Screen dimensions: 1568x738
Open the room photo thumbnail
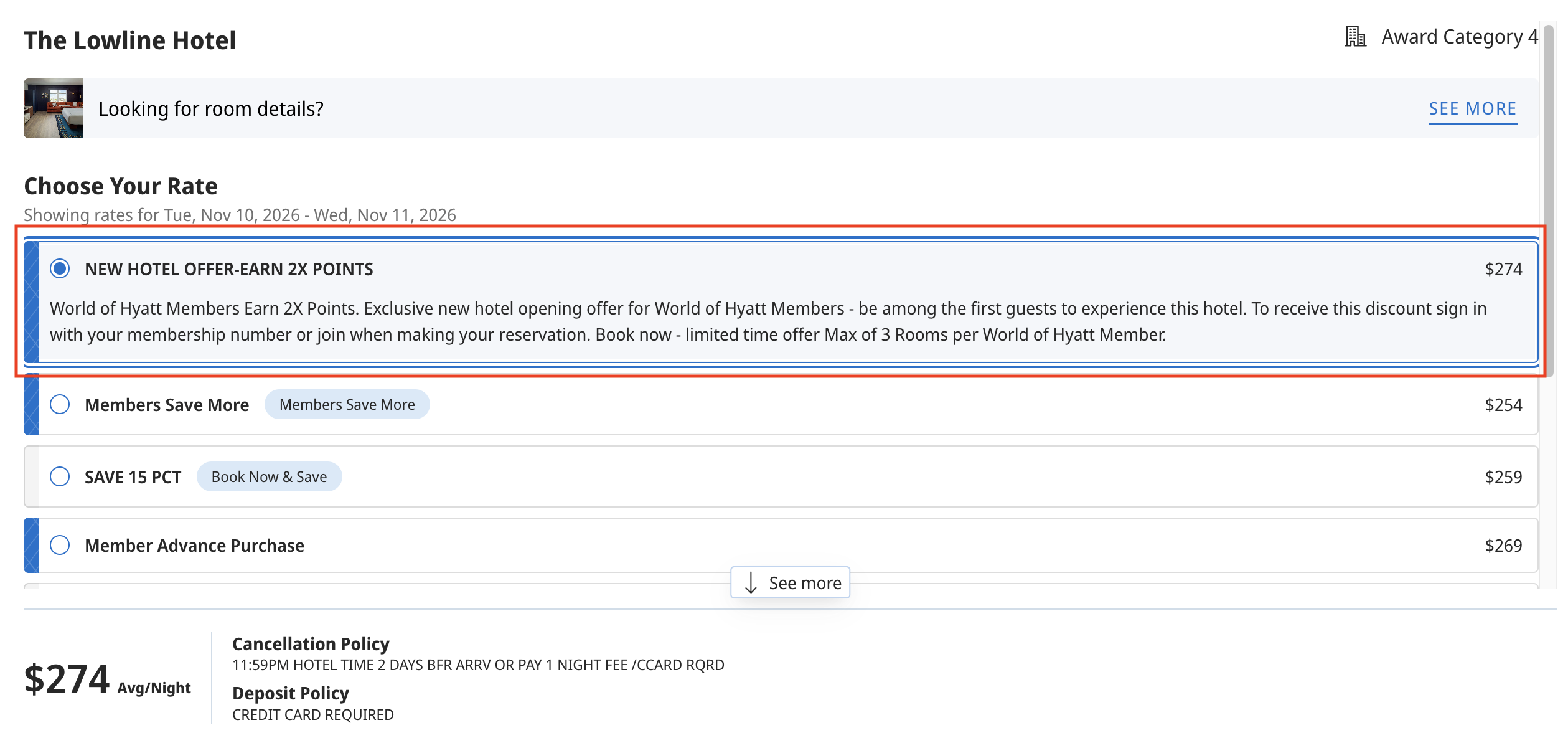tap(54, 108)
